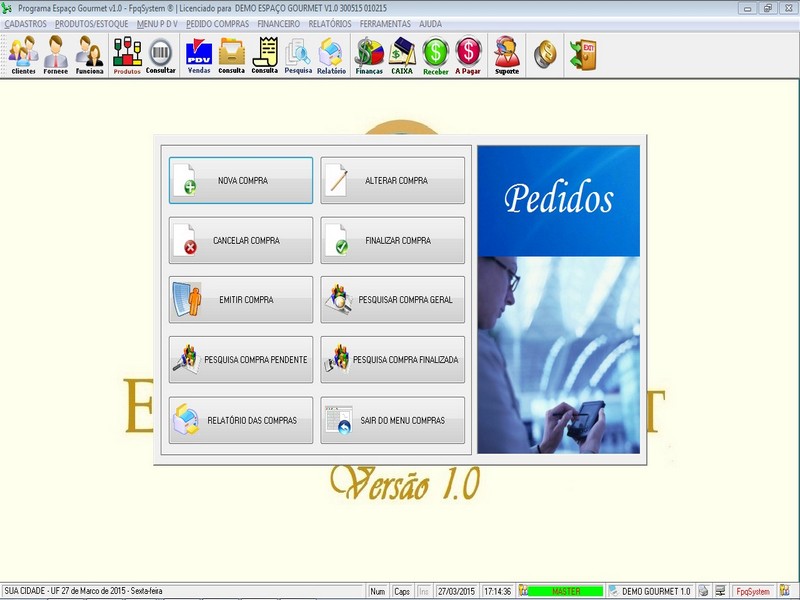Open the PDV Vendas icon
The image size is (800, 600).
[x=199, y=55]
